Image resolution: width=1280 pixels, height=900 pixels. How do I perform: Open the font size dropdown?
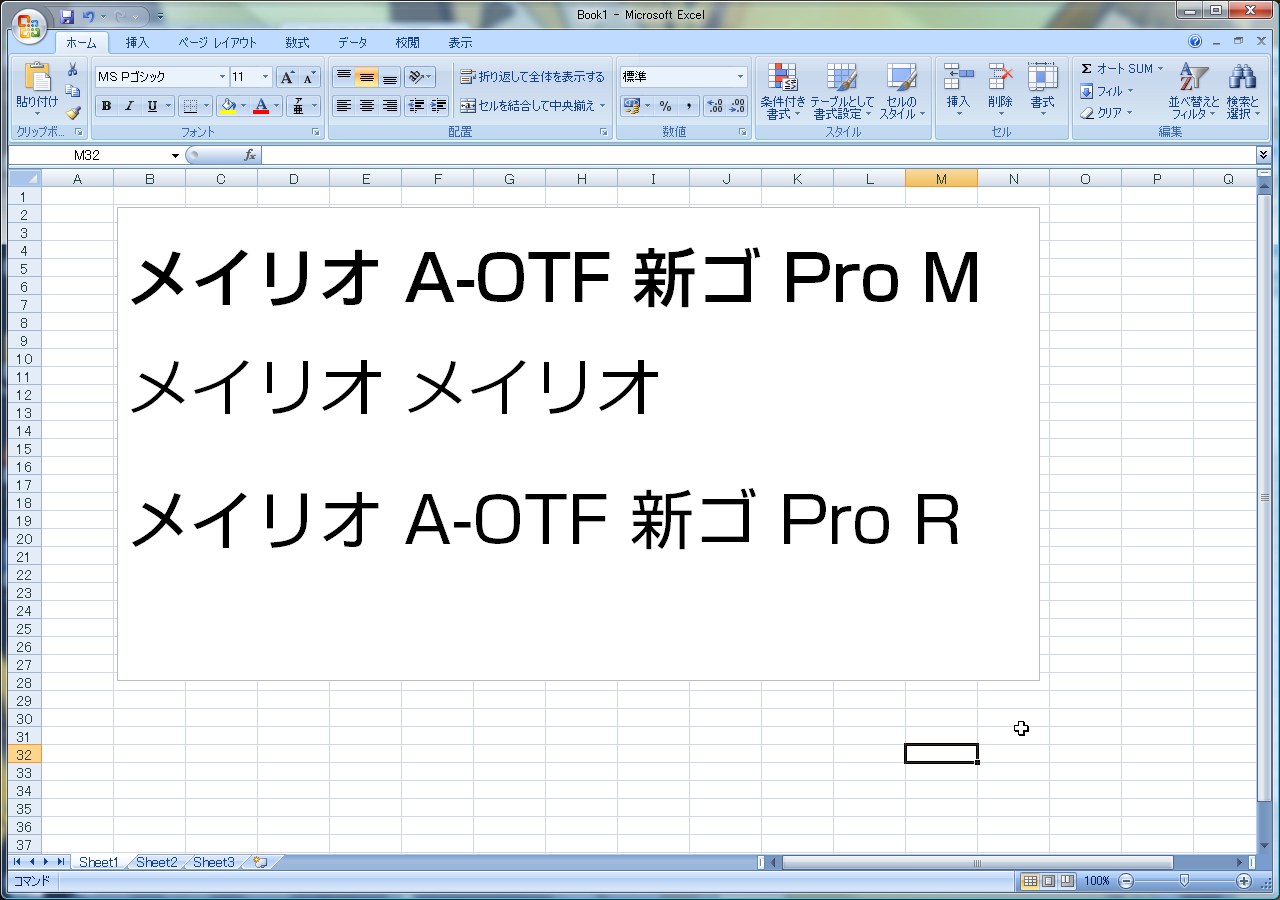click(x=265, y=77)
